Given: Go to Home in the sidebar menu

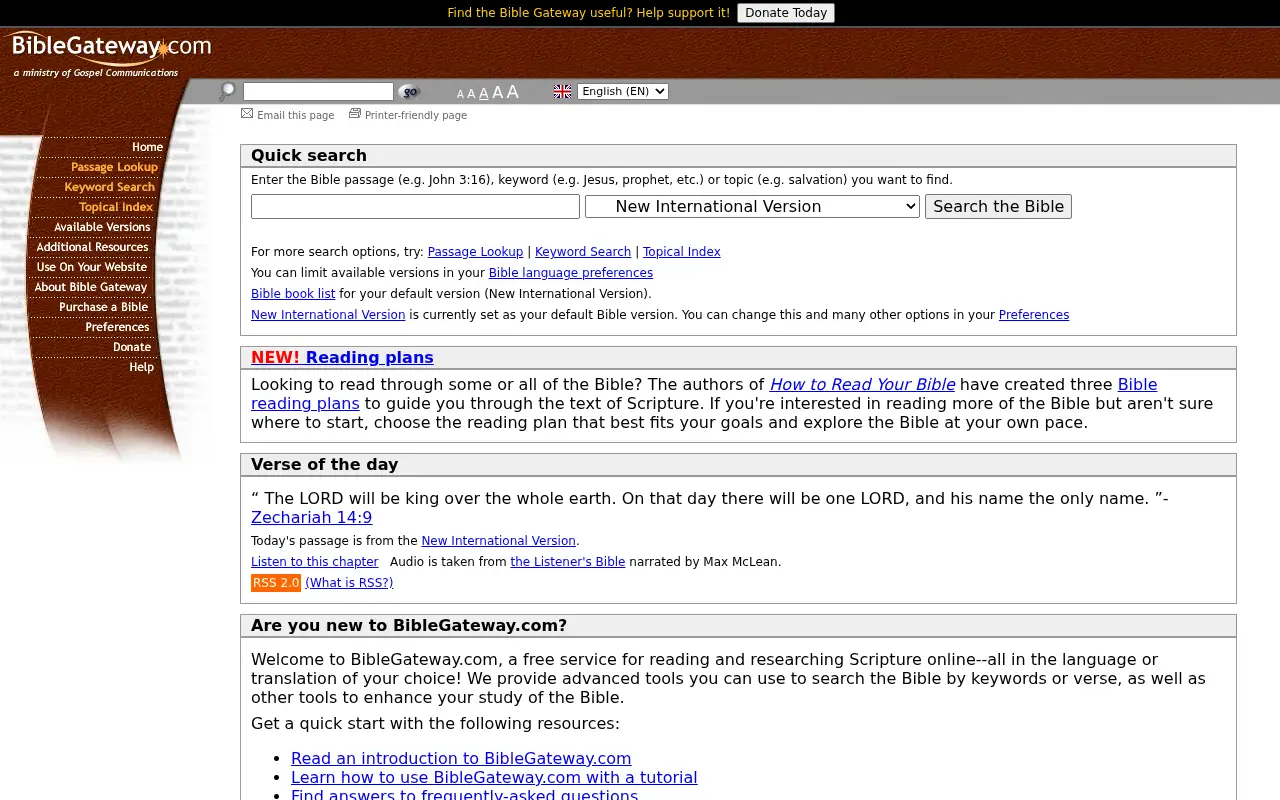Looking at the screenshot, I should pyautogui.click(x=147, y=147).
